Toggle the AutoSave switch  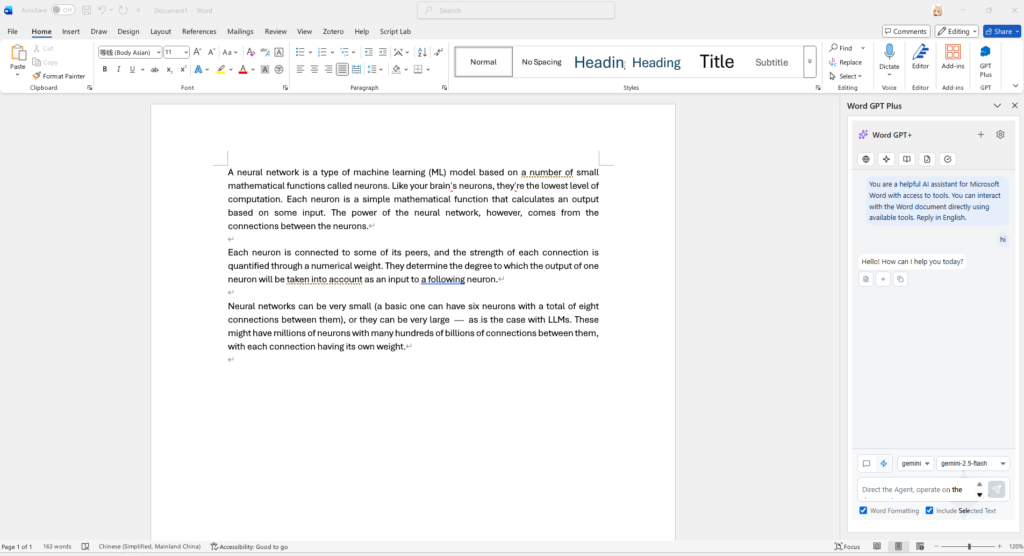(62, 10)
